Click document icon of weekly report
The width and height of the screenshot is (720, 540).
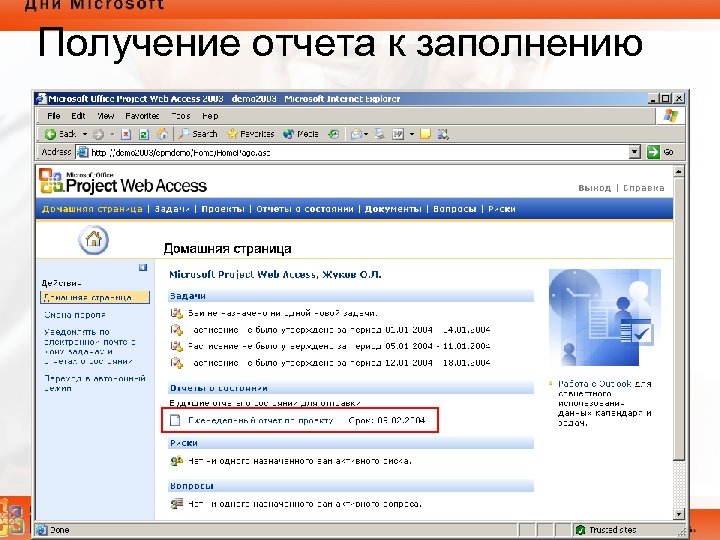(175, 420)
